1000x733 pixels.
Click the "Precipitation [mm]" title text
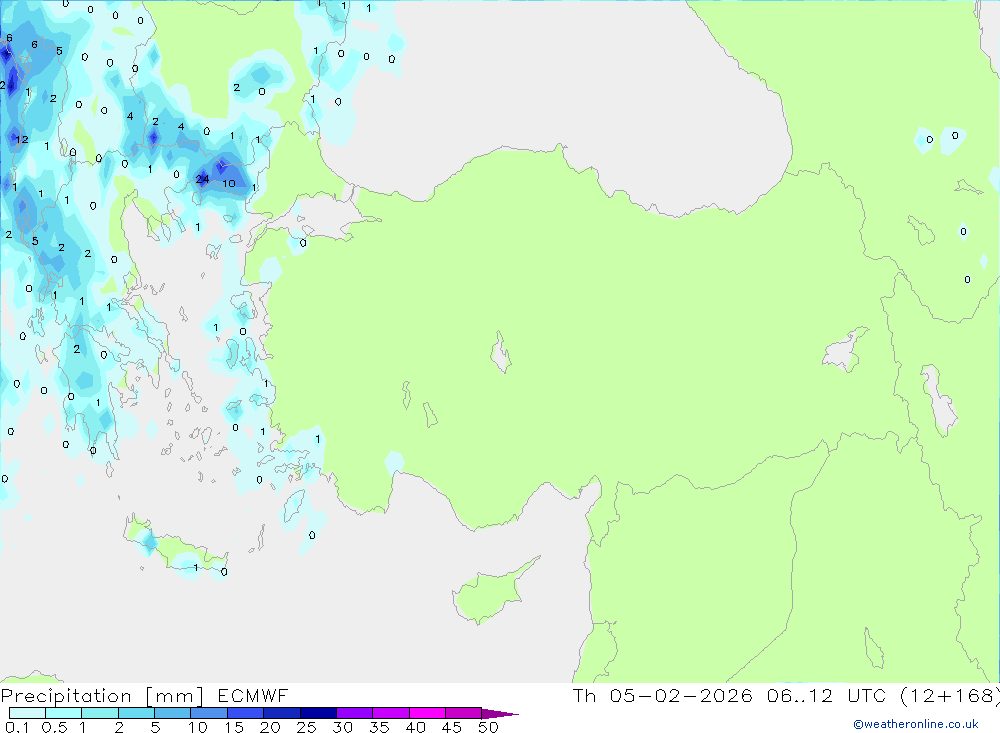tap(102, 696)
